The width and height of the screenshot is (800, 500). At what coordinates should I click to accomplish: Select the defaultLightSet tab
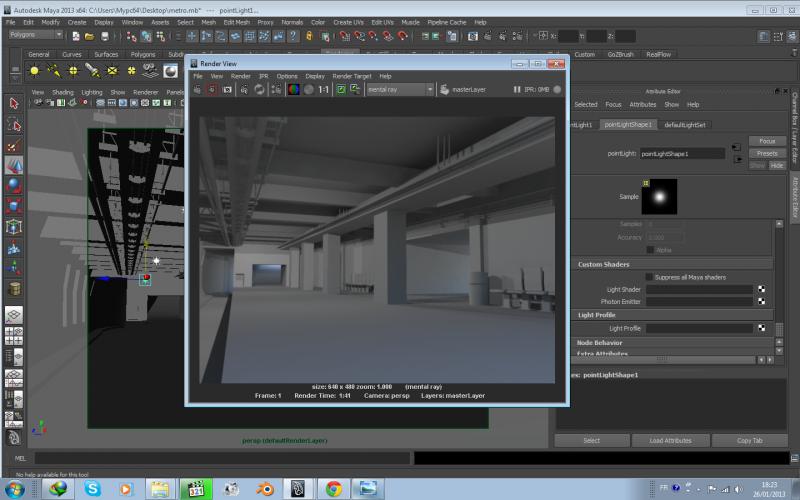click(x=685, y=125)
